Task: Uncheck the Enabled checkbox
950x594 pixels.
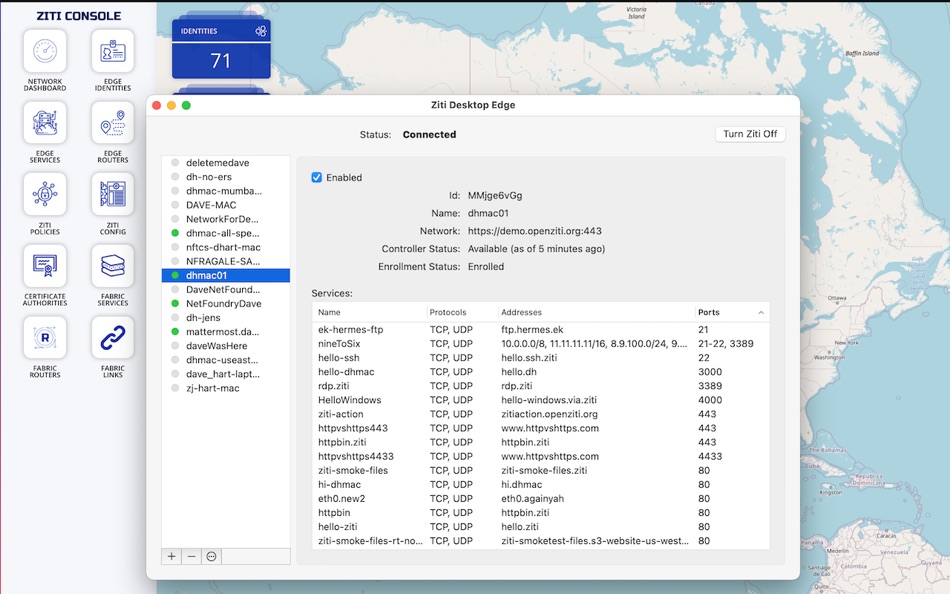Action: click(x=316, y=178)
